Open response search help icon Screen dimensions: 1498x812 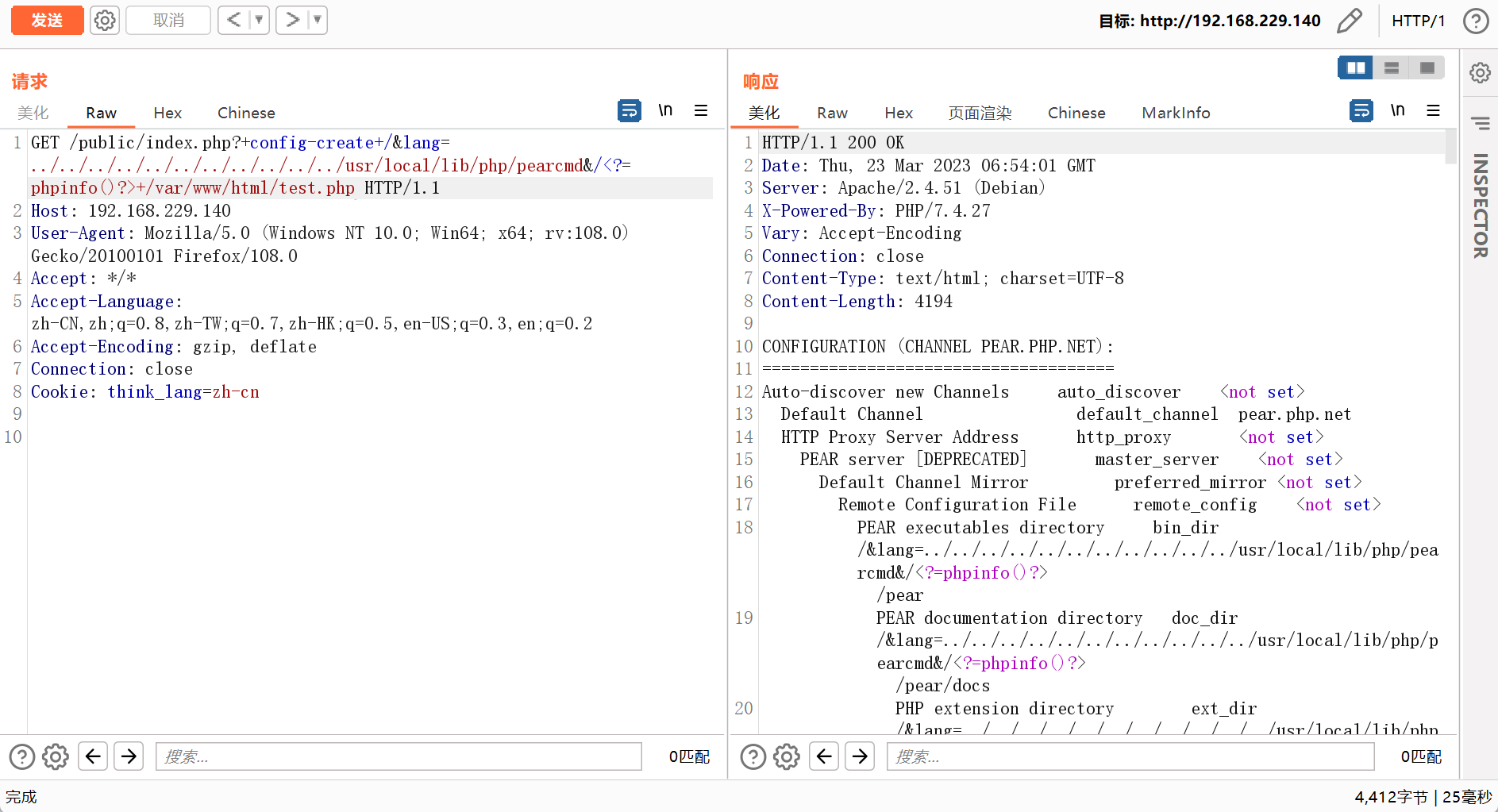753,756
